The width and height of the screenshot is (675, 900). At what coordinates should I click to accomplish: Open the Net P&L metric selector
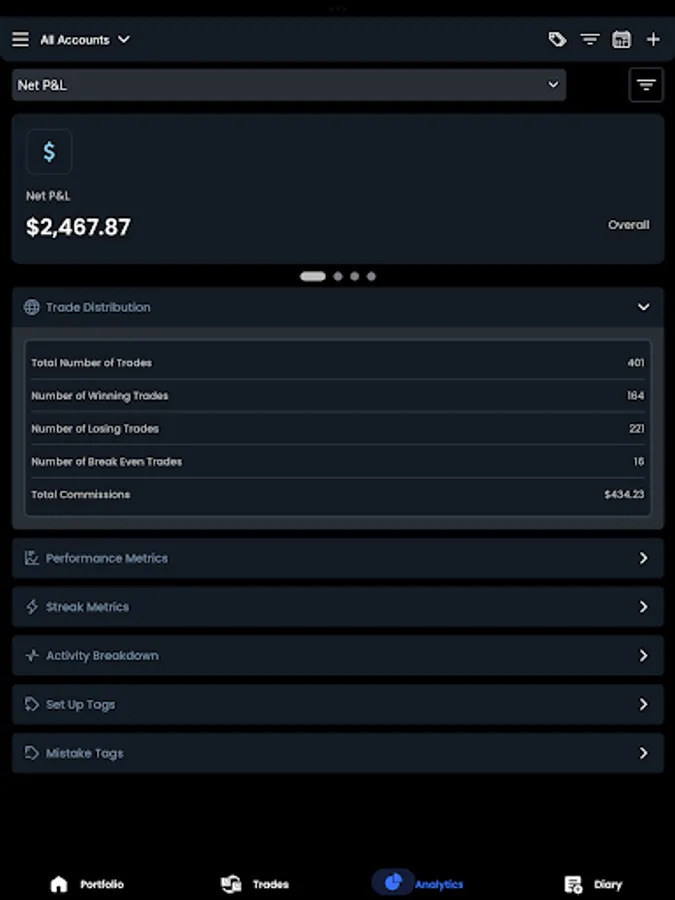pyautogui.click(x=288, y=85)
